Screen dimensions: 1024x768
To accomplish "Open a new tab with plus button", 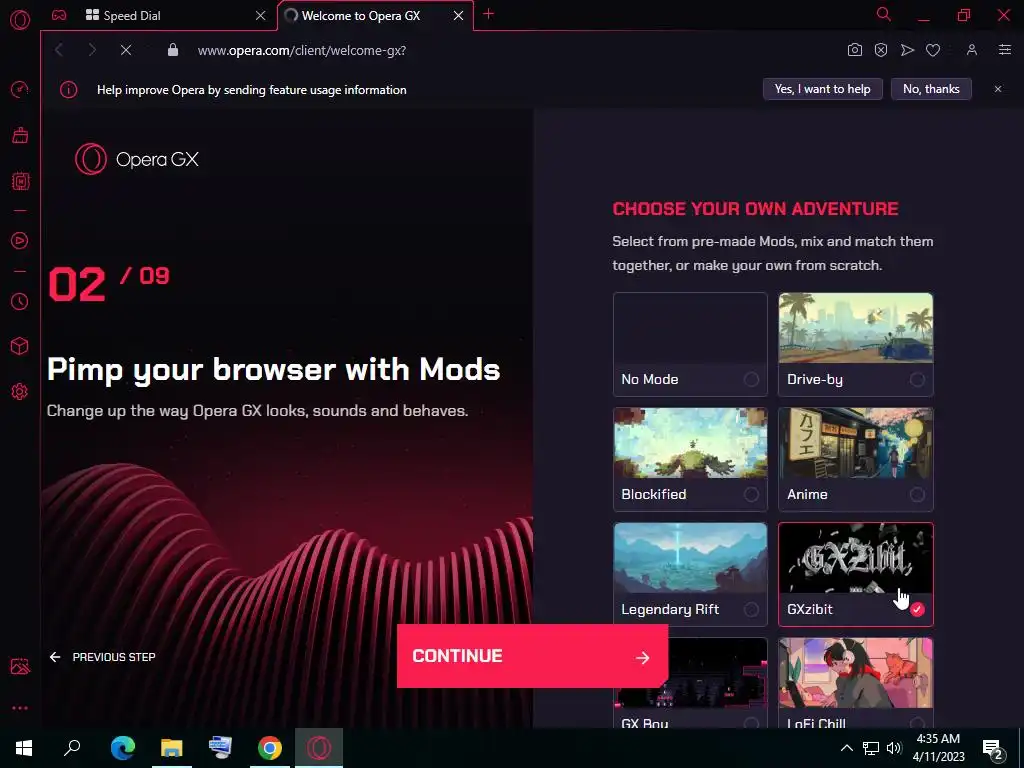I will tap(488, 14).
